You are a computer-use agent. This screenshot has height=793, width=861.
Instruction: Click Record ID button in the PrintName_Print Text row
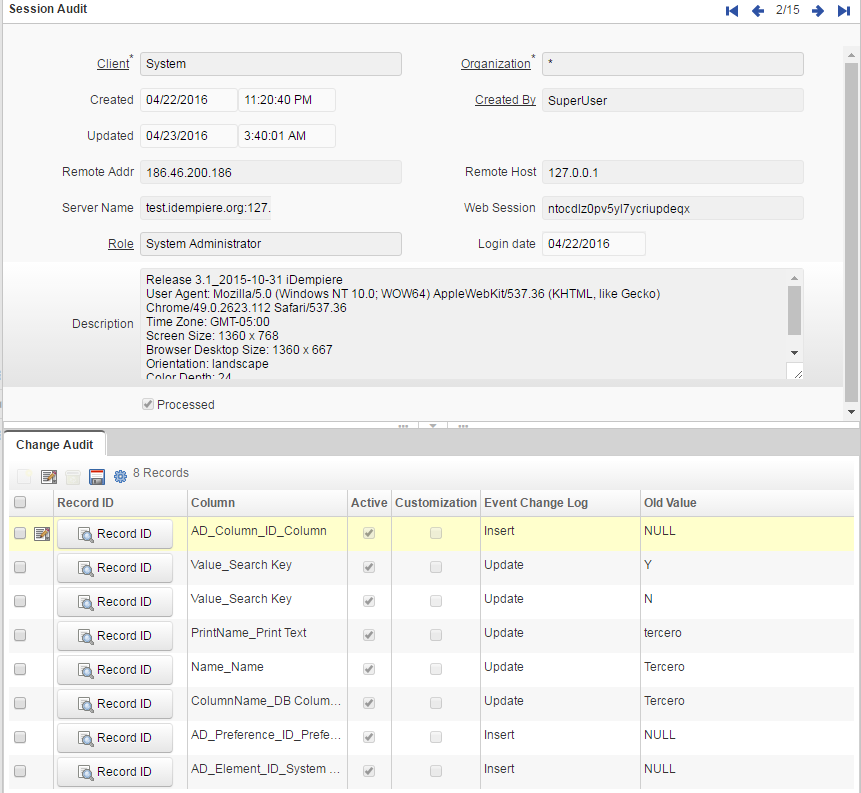(115, 636)
